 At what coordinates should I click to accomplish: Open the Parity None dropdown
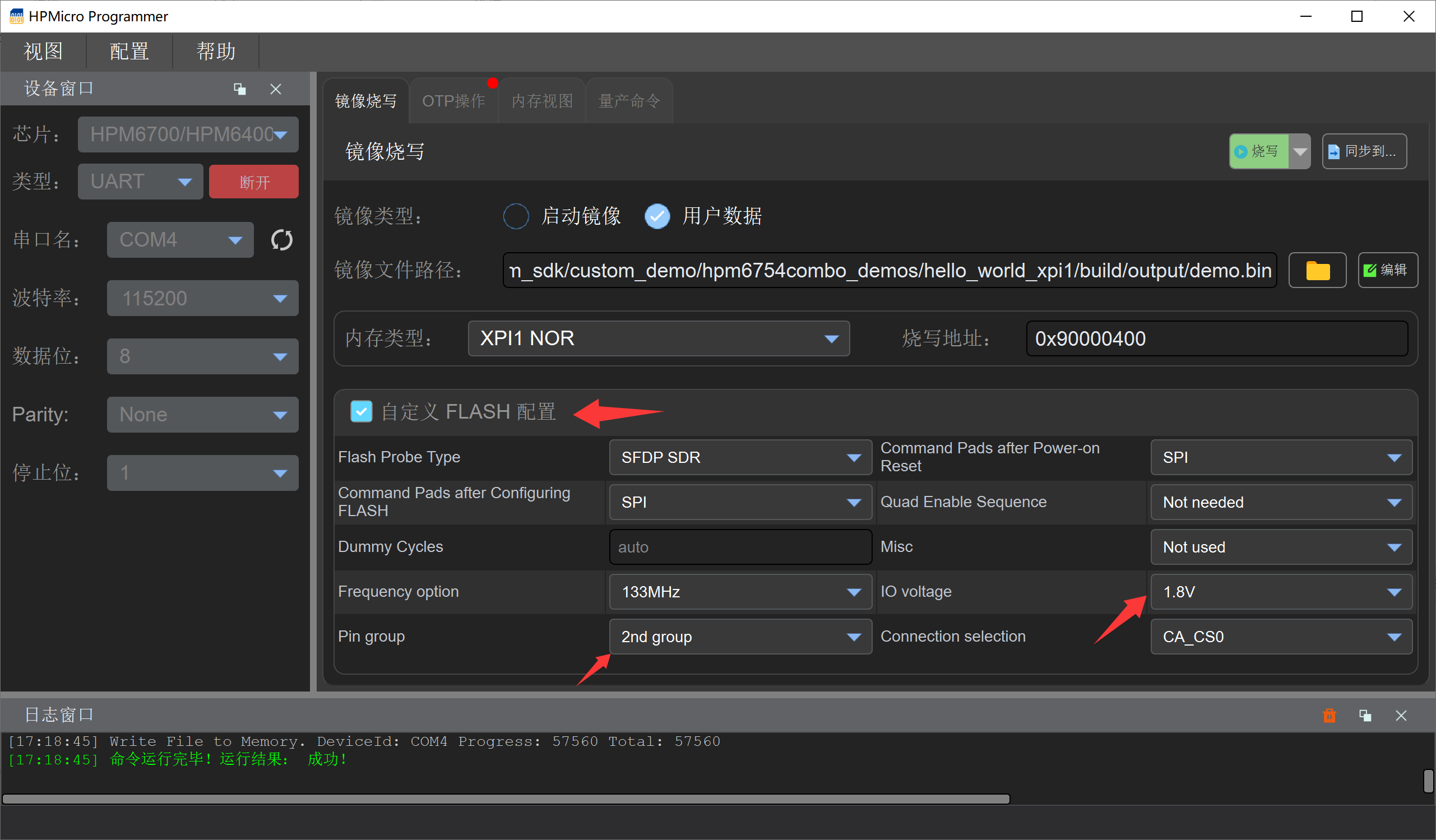(202, 414)
